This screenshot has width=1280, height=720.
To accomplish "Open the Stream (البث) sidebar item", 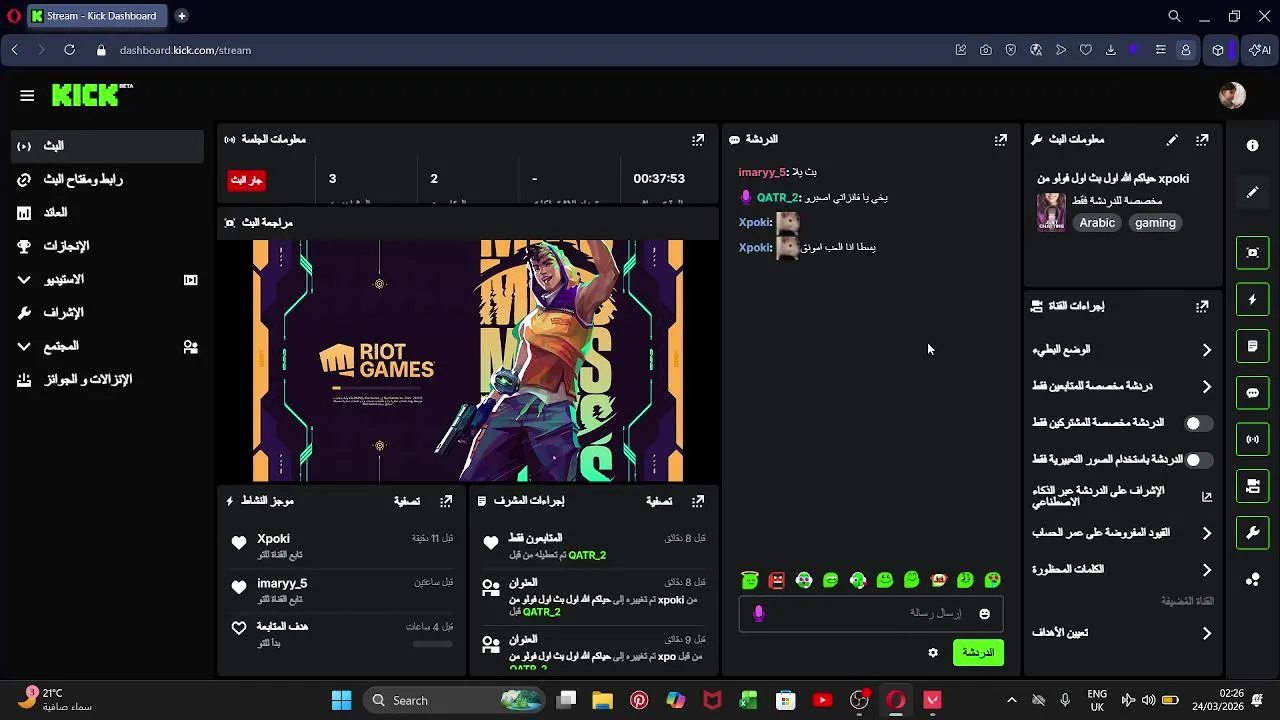I will click(x=107, y=146).
